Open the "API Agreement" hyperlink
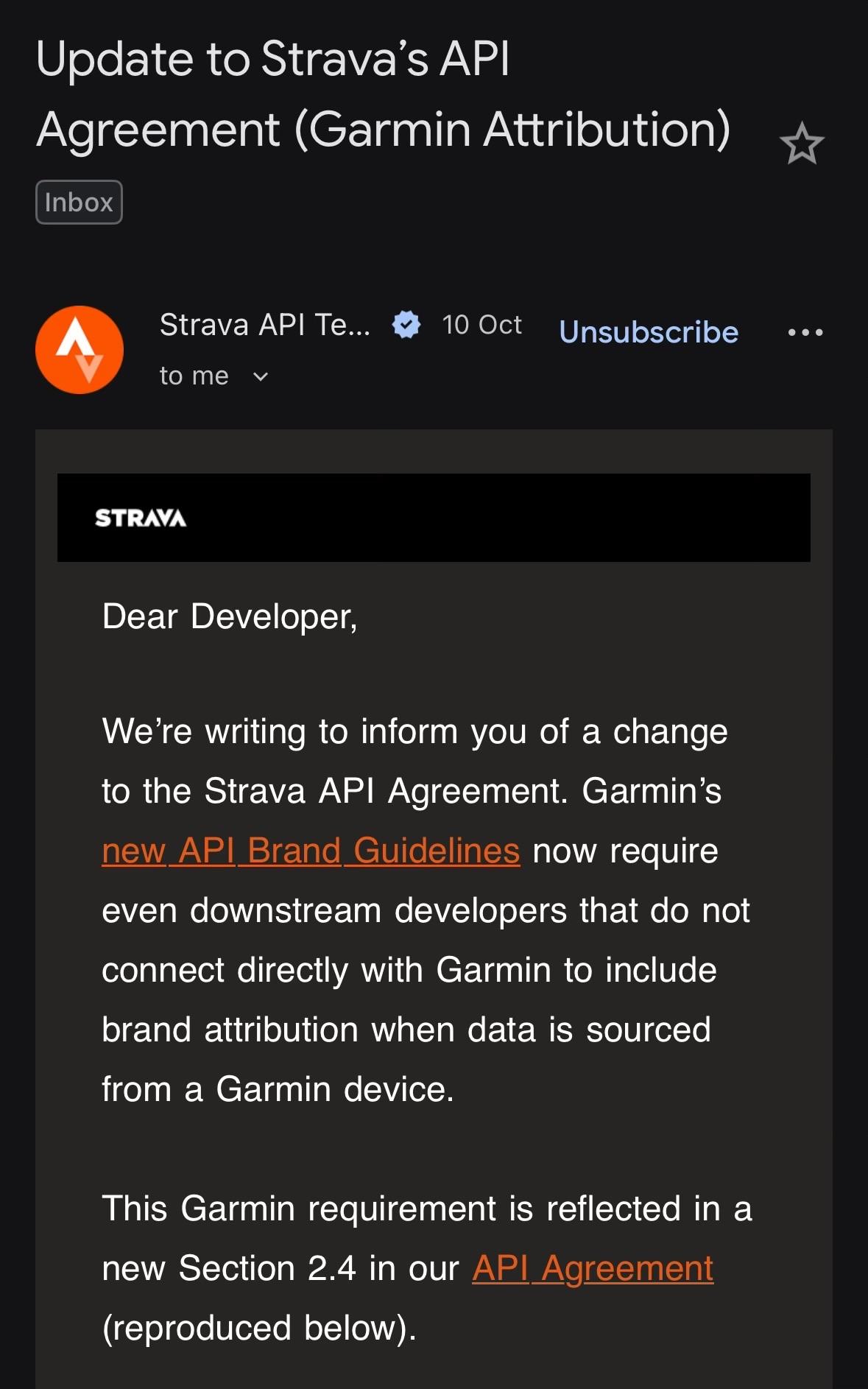Screen dimensions: 868x1389 pyautogui.click(x=593, y=1268)
